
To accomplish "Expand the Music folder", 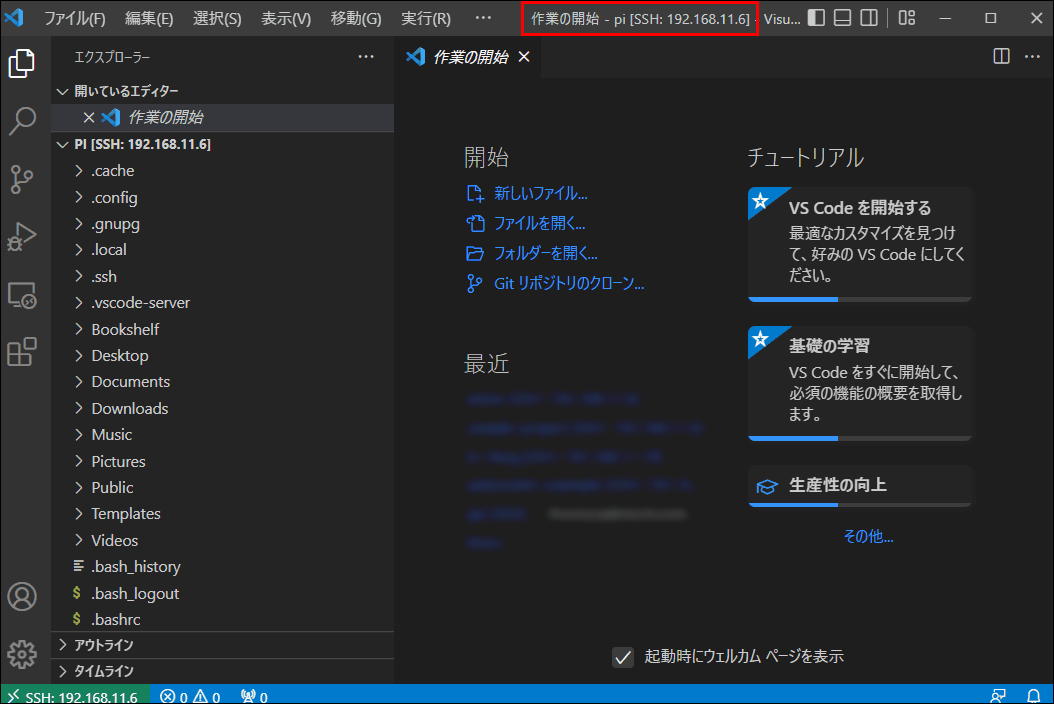I will coord(222,434).
